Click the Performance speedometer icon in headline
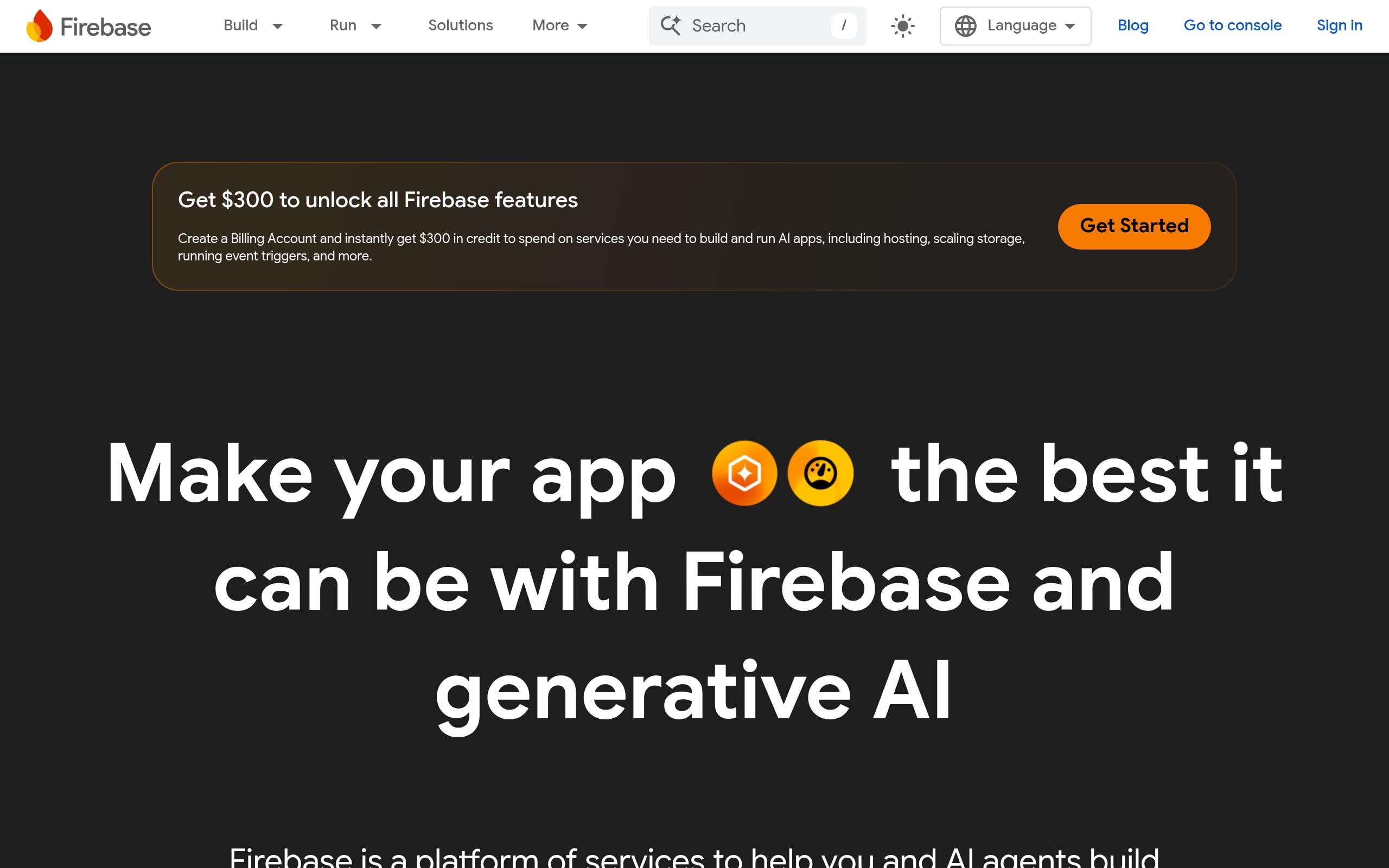 click(820, 473)
